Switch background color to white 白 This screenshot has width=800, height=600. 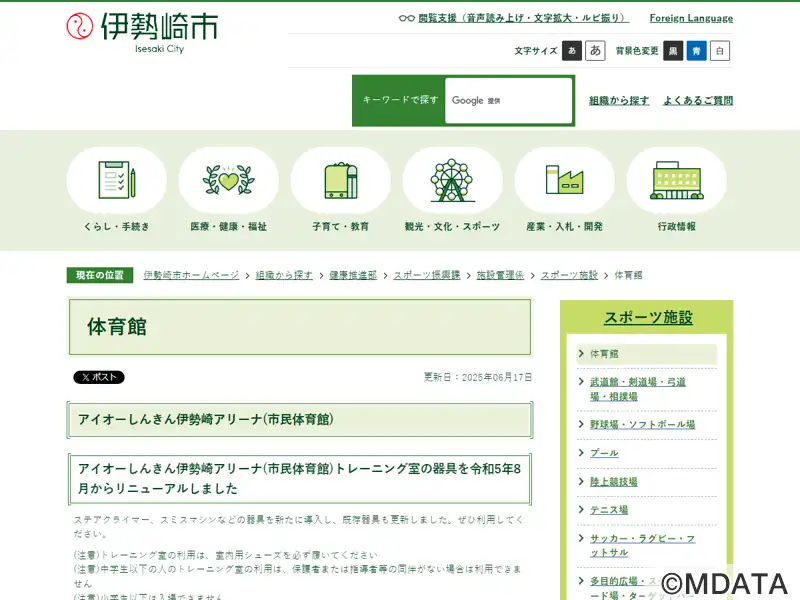click(720, 51)
